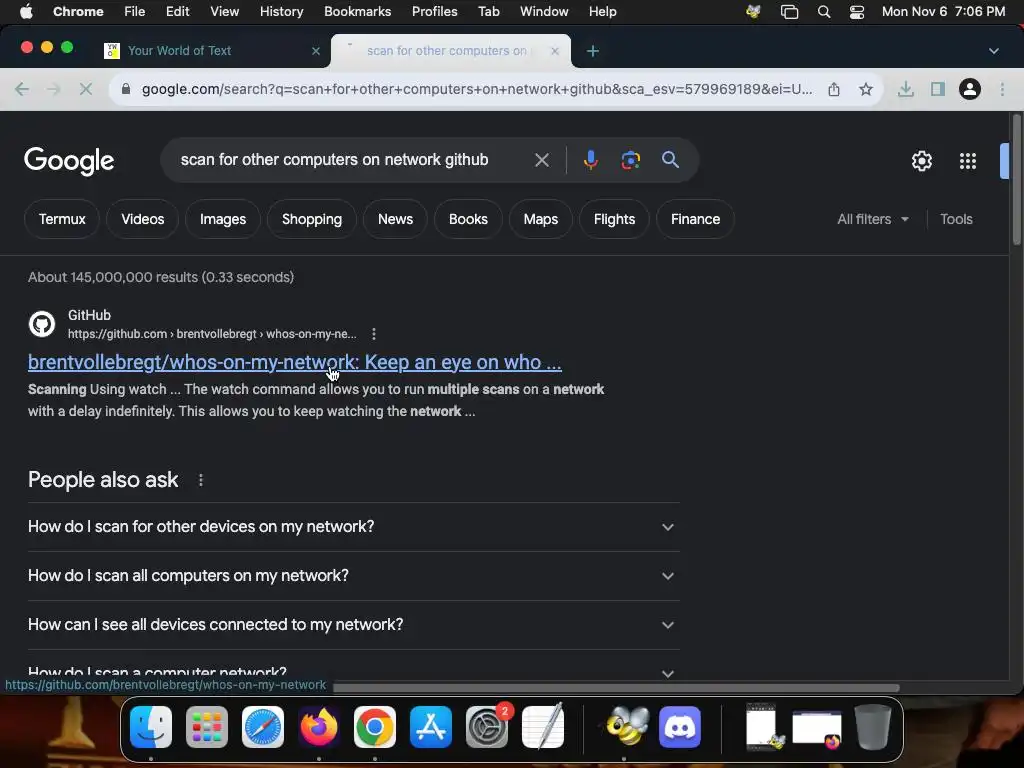Screen dimensions: 1024x768
Task: Open System Settings in the dock
Action: click(x=487, y=726)
